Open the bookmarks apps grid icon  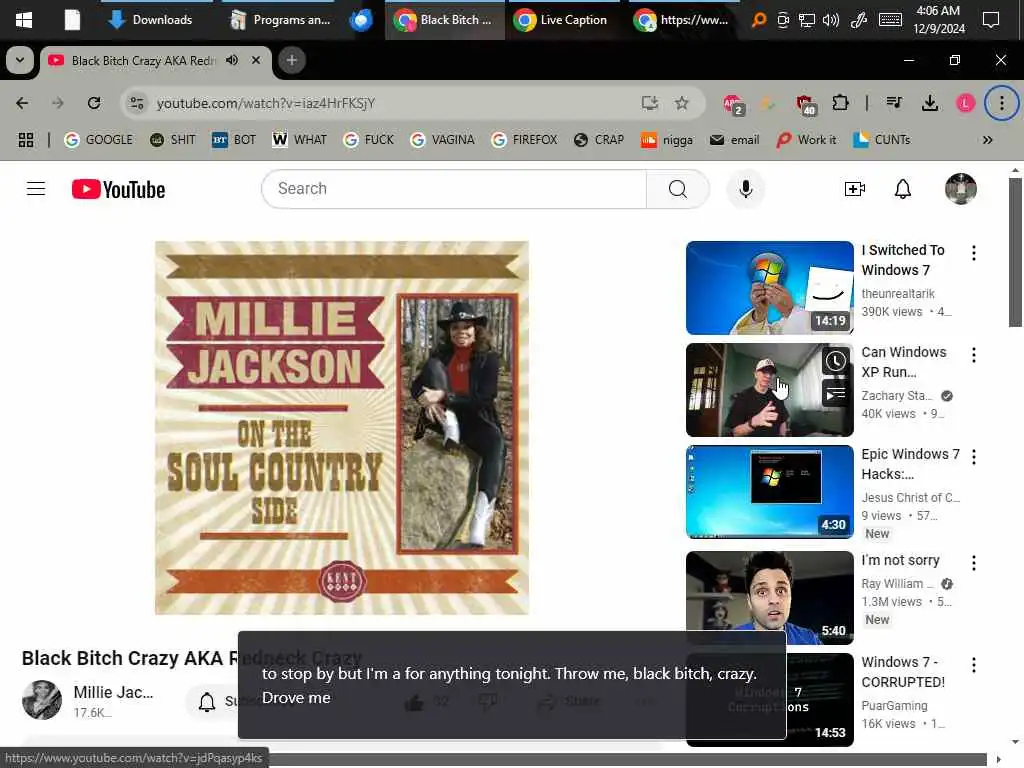[x=25, y=140]
